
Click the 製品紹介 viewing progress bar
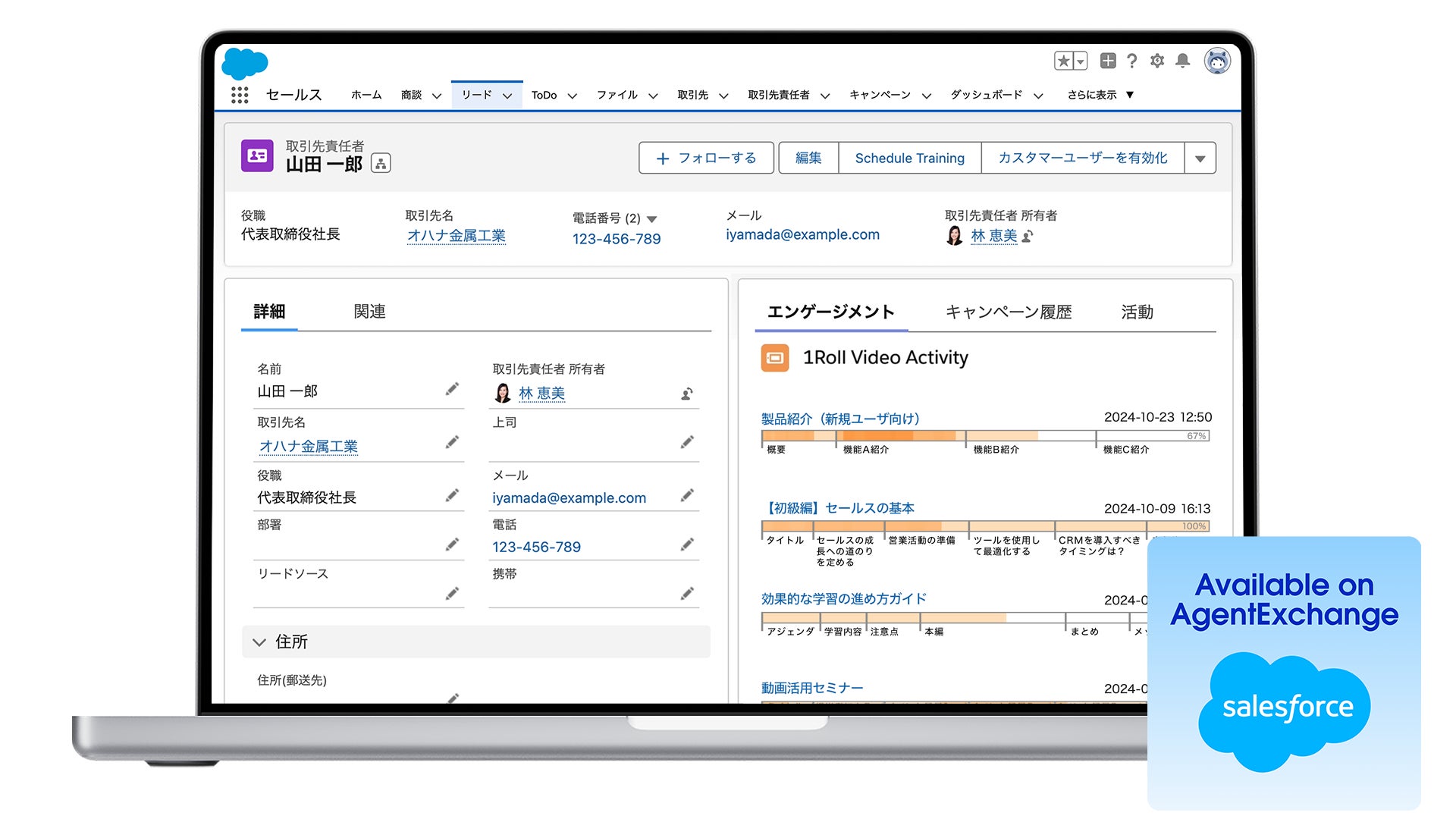[985, 436]
